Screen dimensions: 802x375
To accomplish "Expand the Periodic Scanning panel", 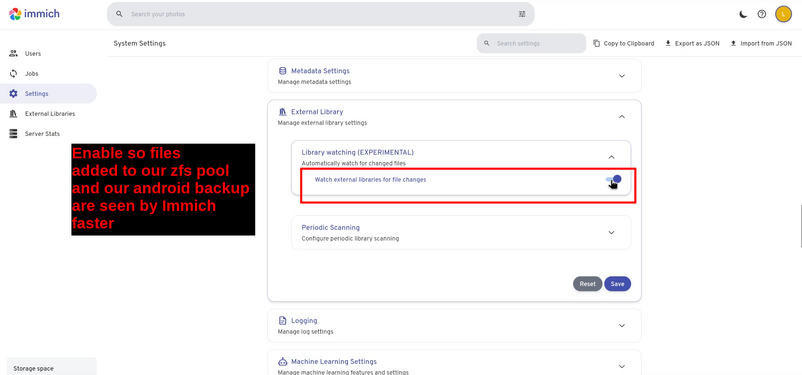I will click(x=611, y=232).
